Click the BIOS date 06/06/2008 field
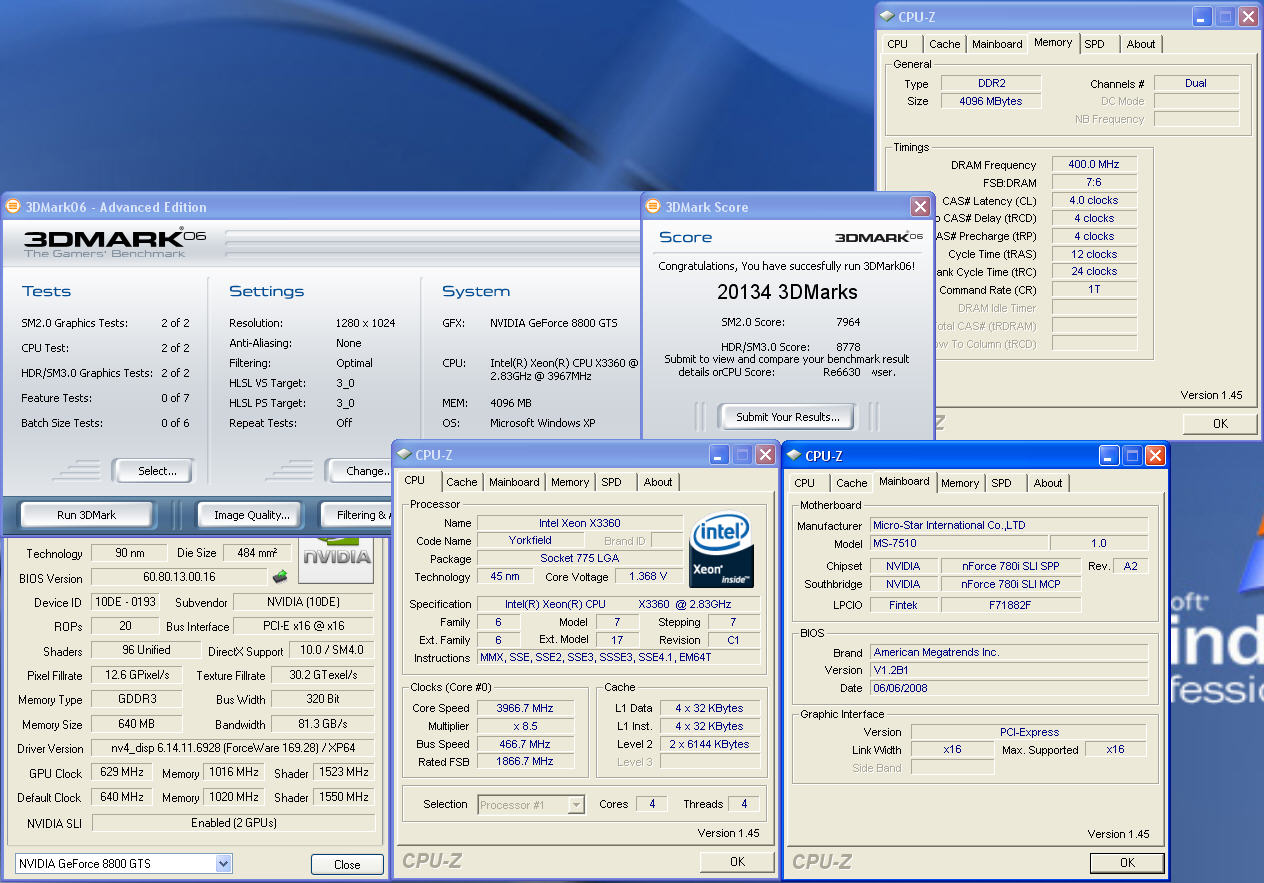The height and width of the screenshot is (883, 1264). 1009,688
